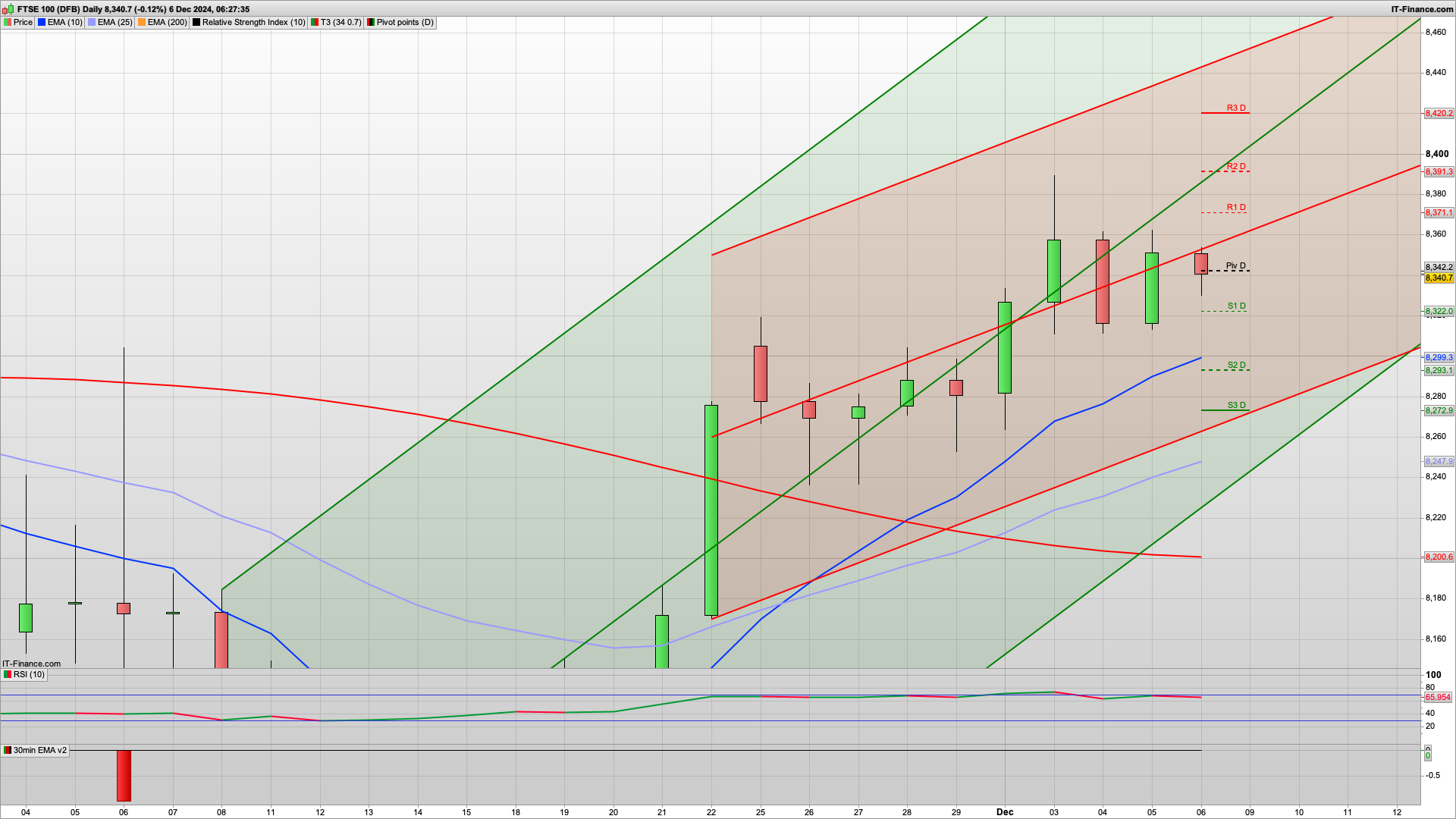This screenshot has width=1456, height=819.
Task: Click the 8,391.3 R2 price tag
Action: (1439, 172)
